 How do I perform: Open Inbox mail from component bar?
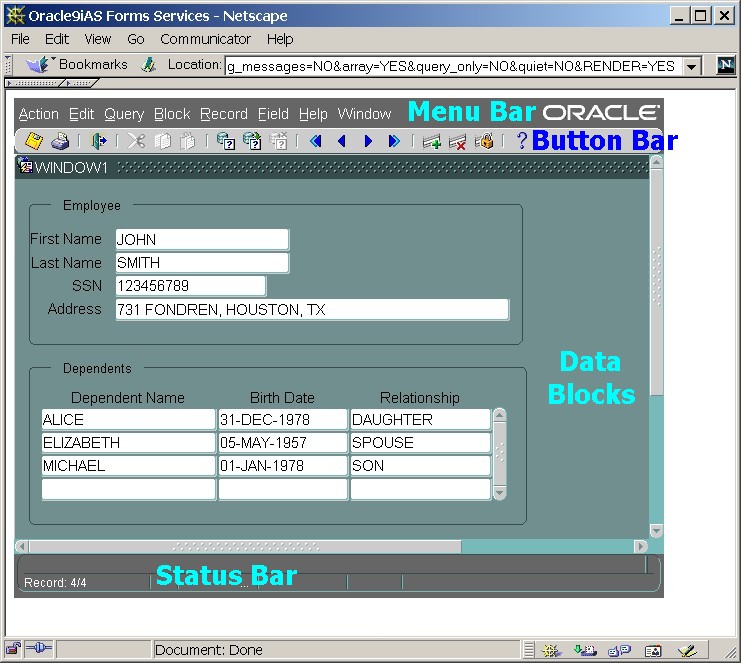(585, 651)
